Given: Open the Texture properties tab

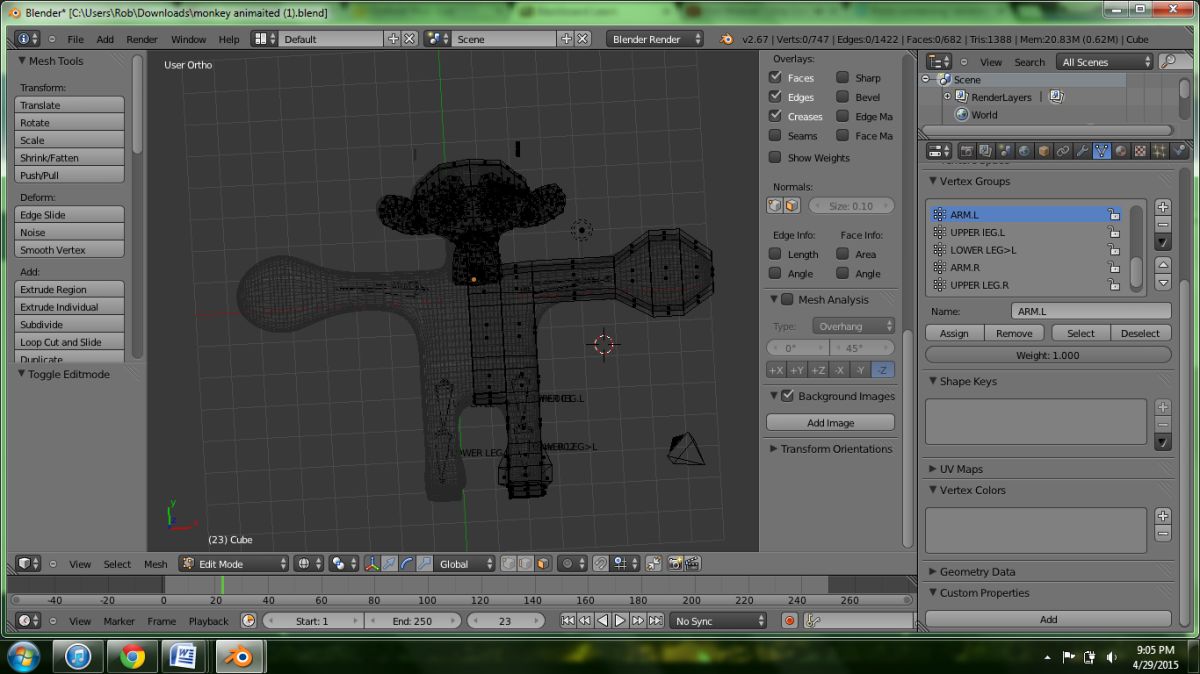Looking at the screenshot, I should (1139, 151).
